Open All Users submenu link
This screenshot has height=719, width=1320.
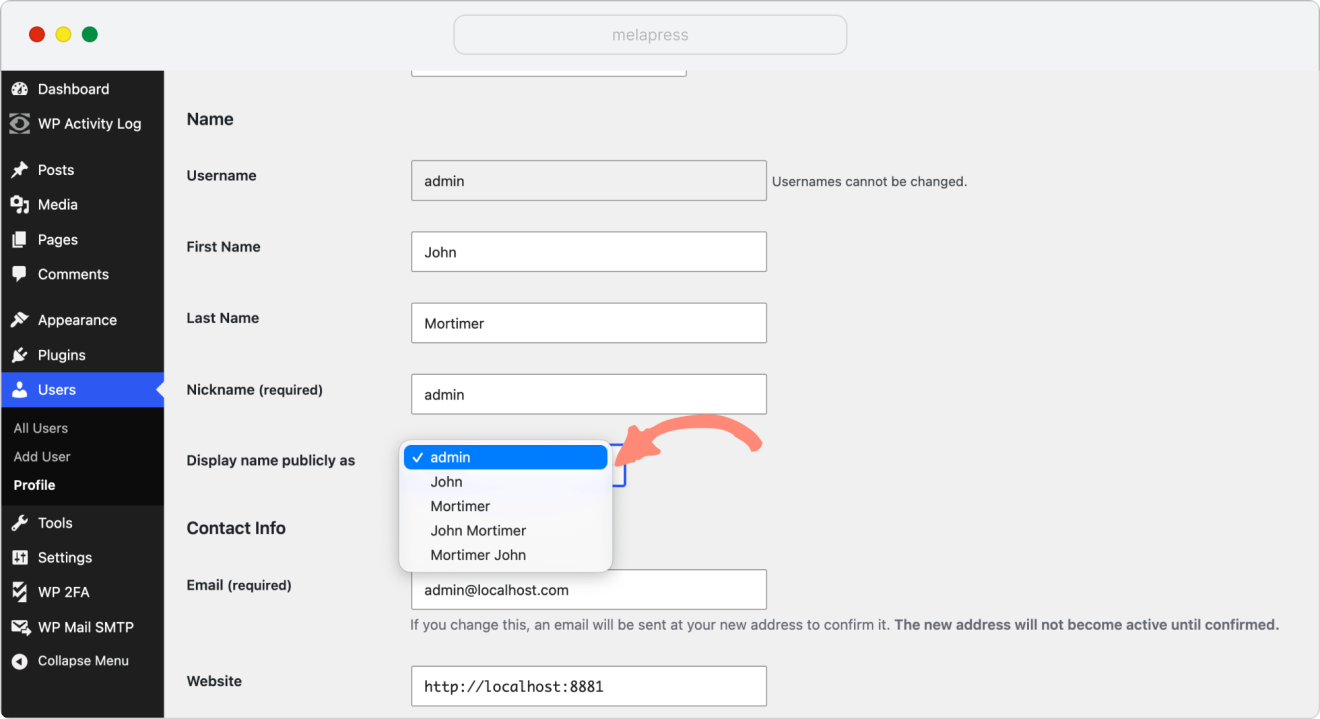(41, 428)
